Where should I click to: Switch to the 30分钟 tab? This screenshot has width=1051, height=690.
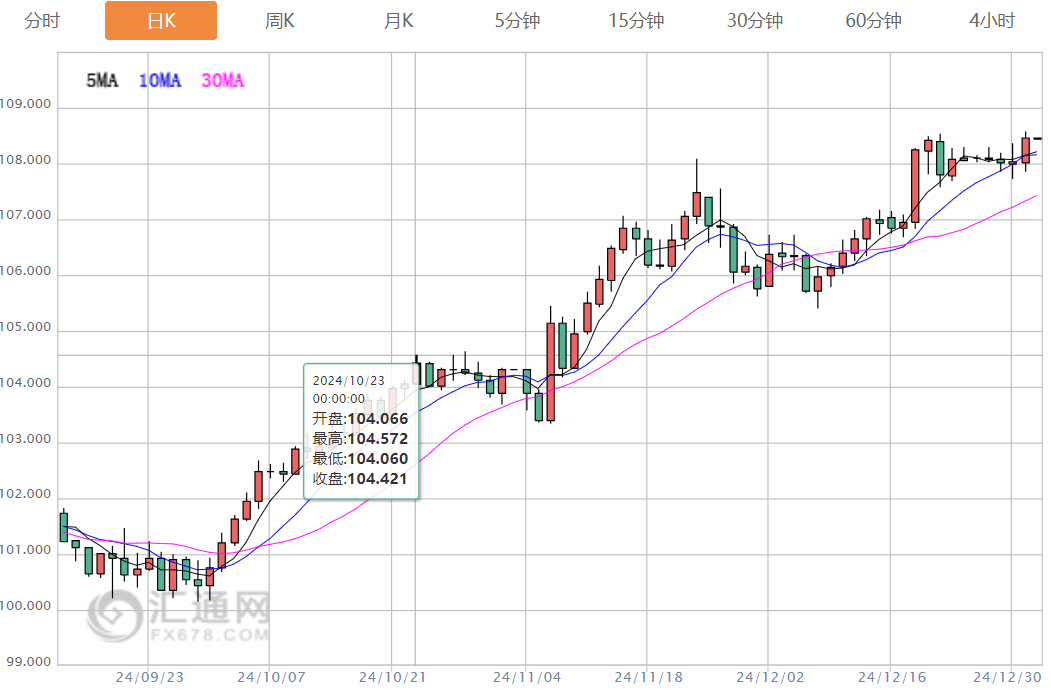point(755,20)
